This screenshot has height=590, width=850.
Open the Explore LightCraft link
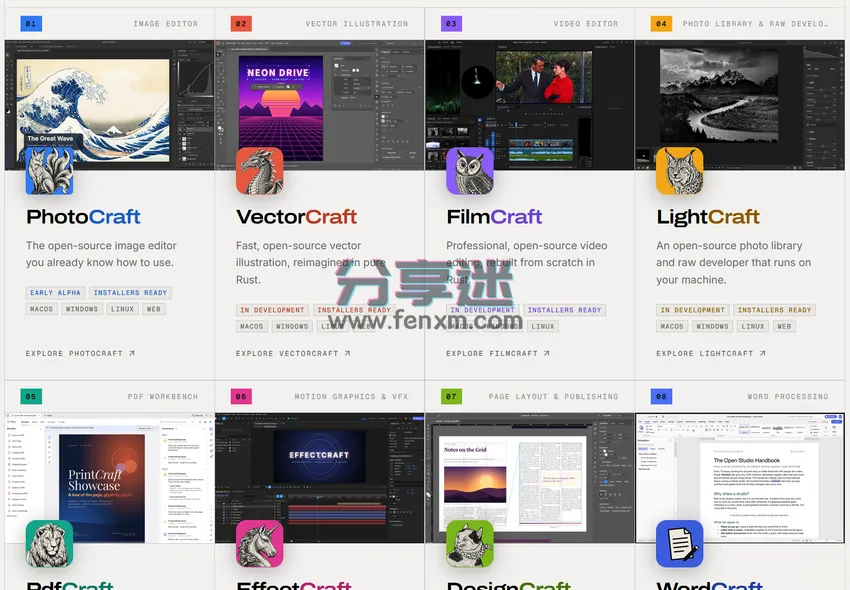[711, 353]
